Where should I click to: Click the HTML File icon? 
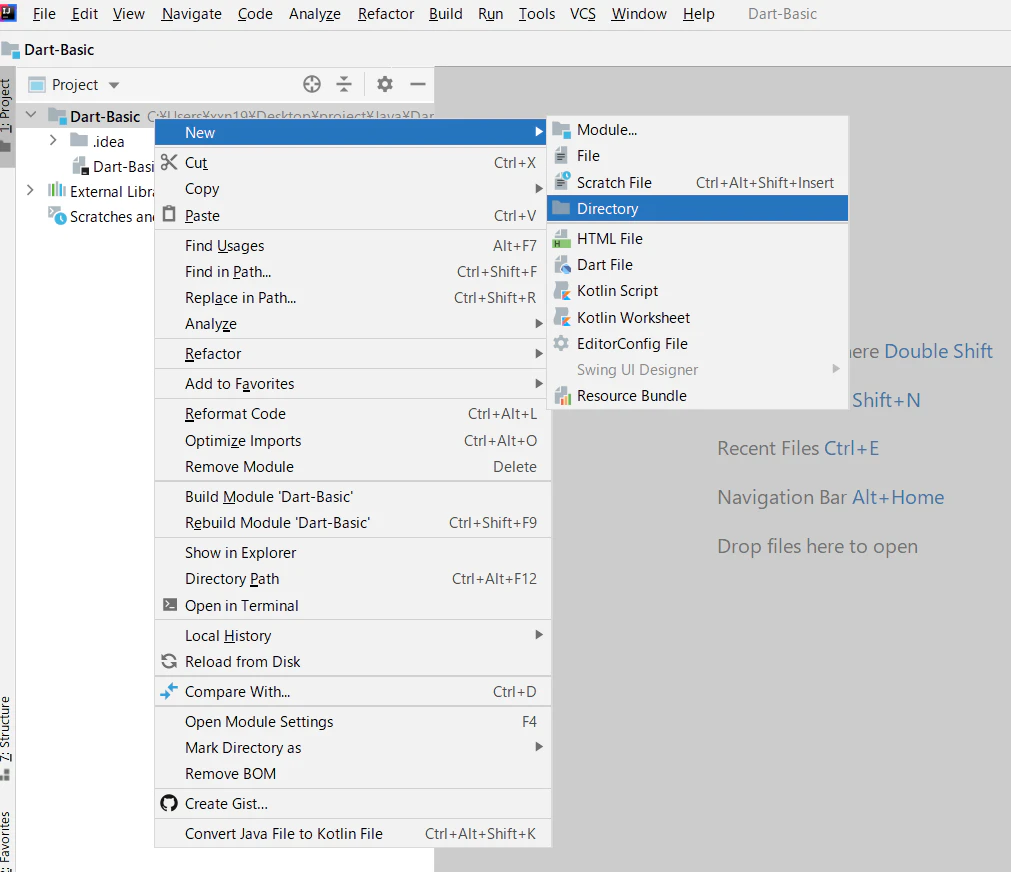562,239
